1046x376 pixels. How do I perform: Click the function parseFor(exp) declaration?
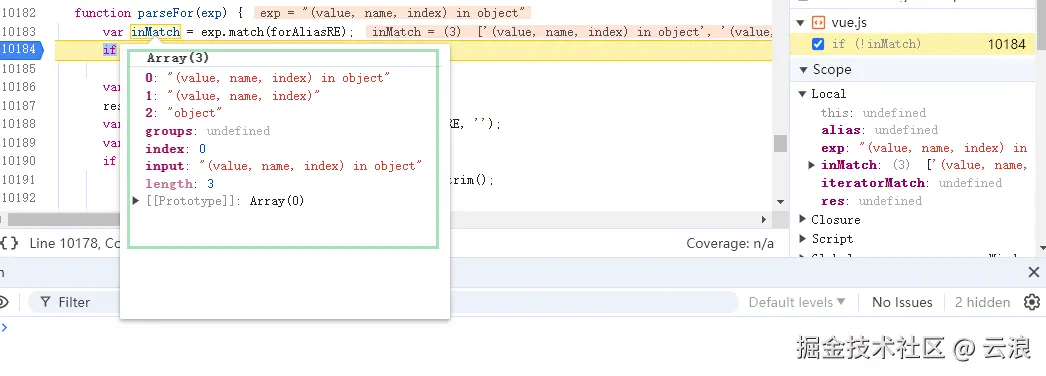click(x=159, y=13)
